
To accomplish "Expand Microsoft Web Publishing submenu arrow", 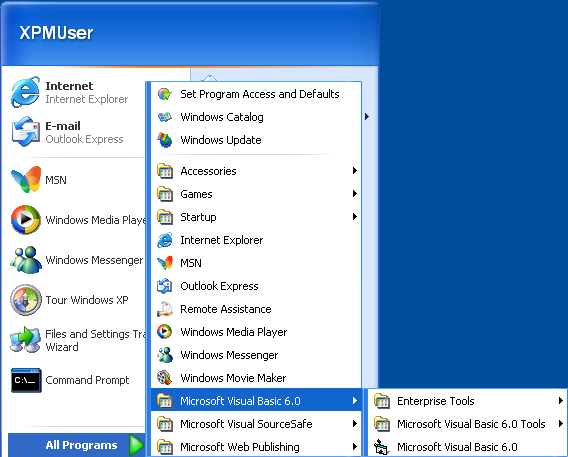I will point(355,447).
